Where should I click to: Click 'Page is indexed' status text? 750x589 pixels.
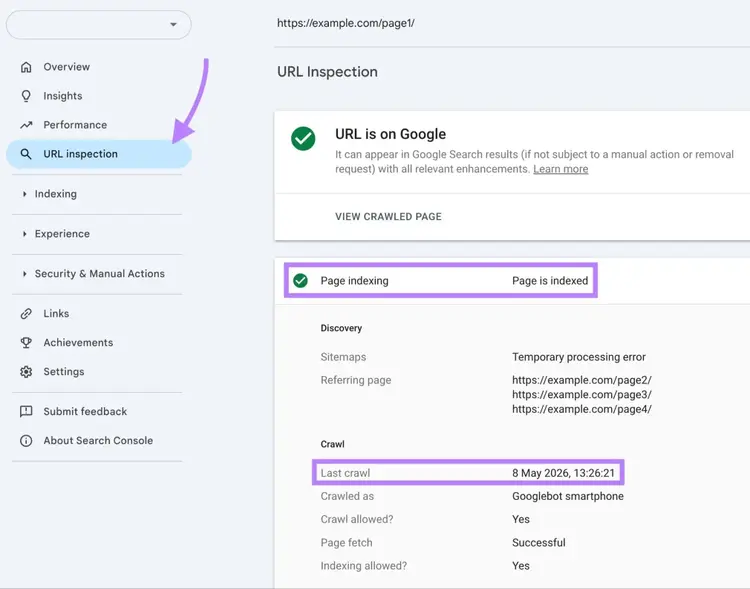coord(550,281)
